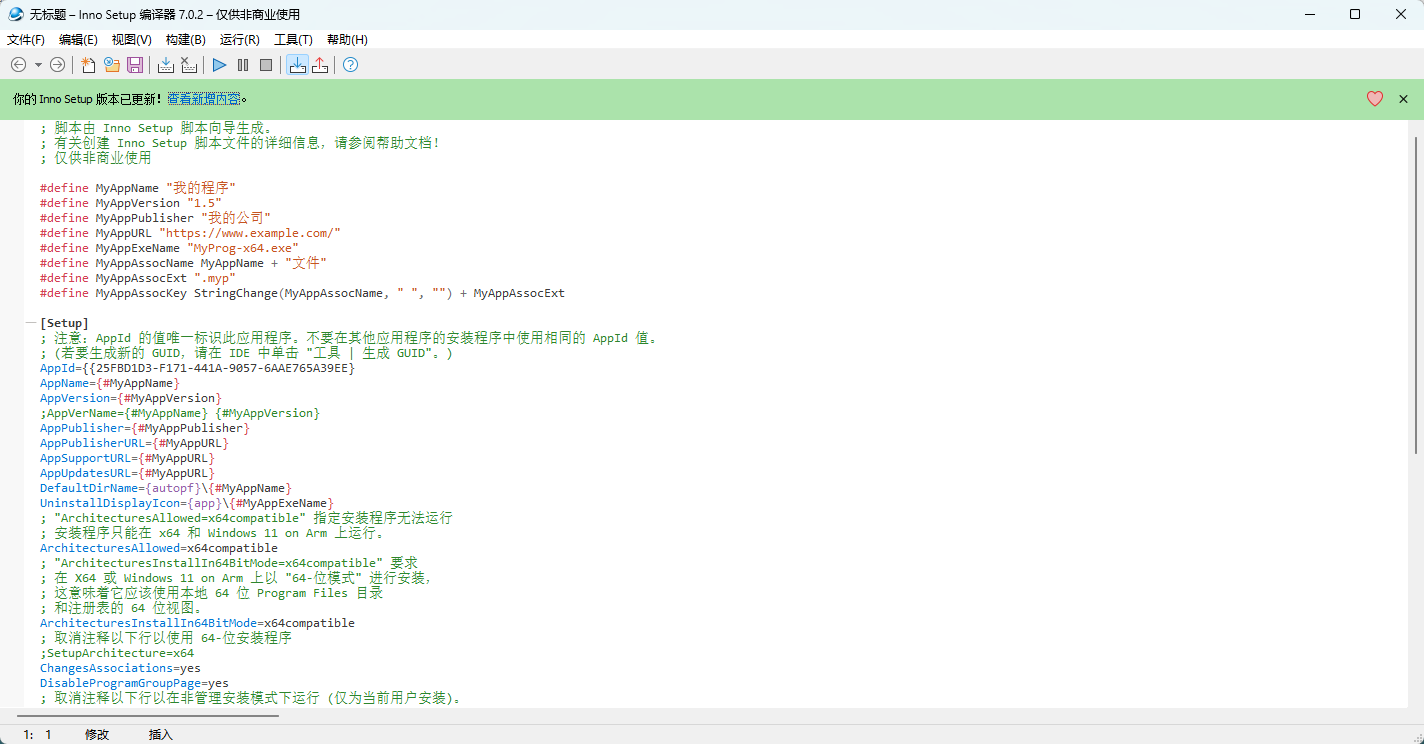The height and width of the screenshot is (744, 1424).
Task: Click the horizontal scrollbar at bottom
Action: [148, 715]
